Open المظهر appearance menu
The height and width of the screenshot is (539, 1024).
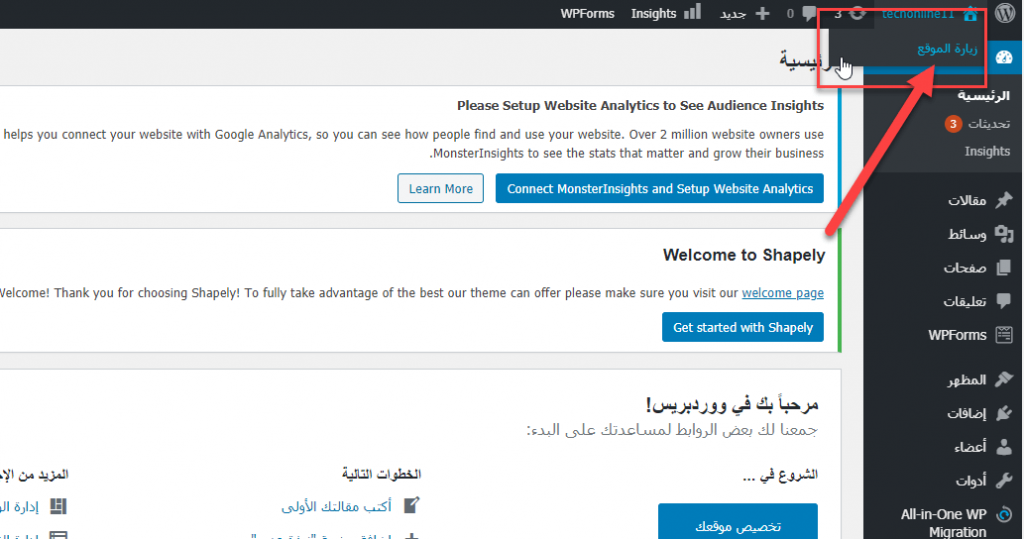click(967, 380)
